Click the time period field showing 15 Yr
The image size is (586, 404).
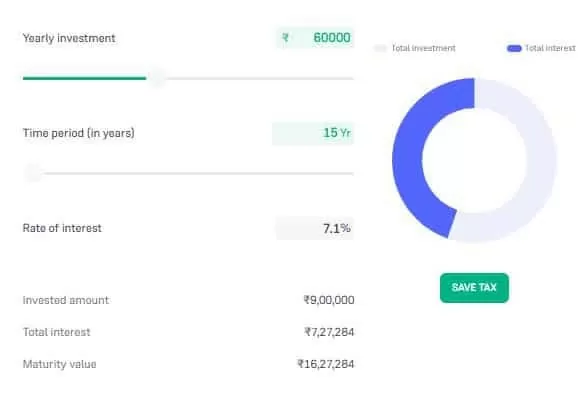click(313, 133)
